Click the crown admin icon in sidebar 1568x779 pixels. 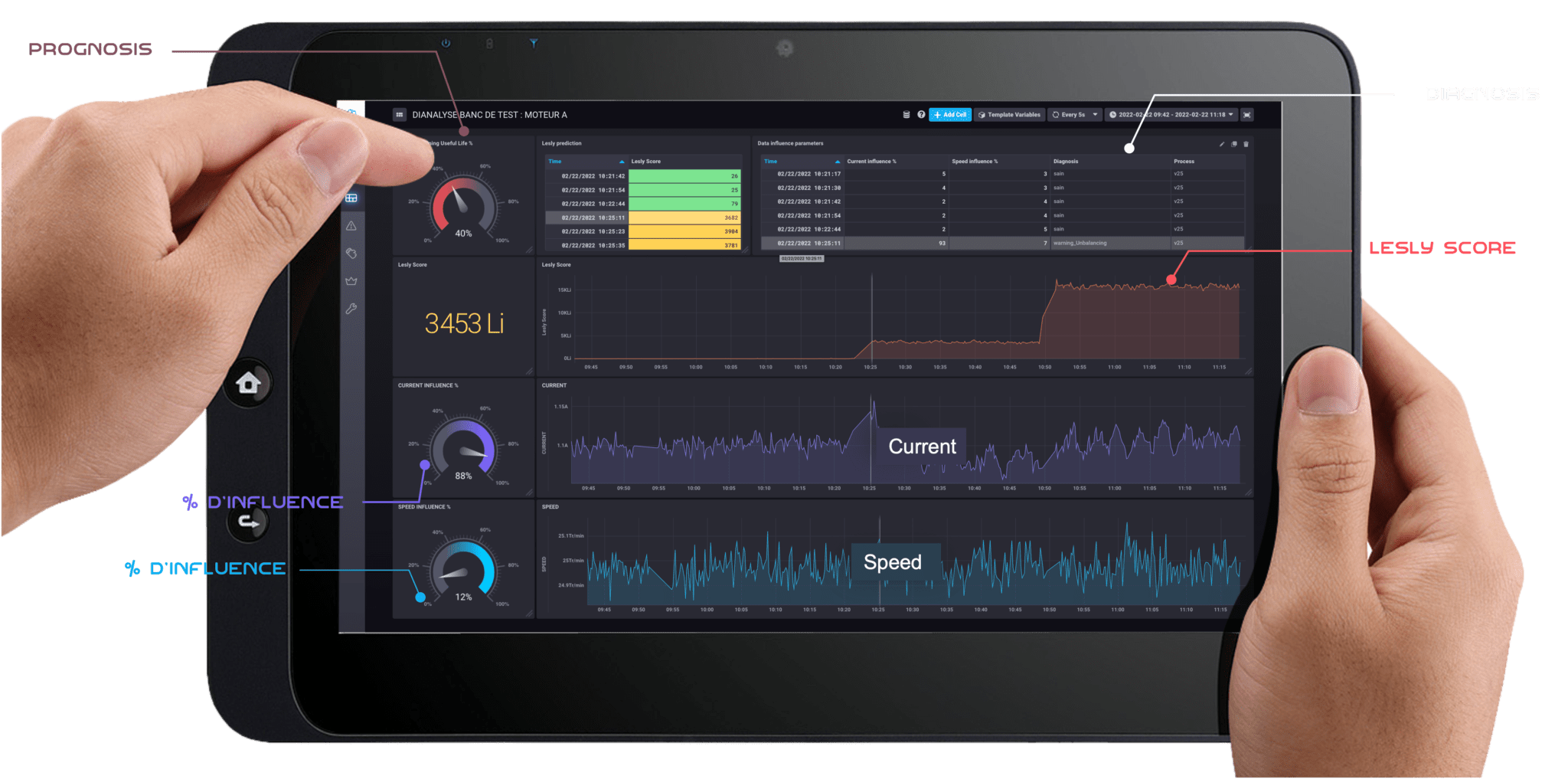[351, 281]
